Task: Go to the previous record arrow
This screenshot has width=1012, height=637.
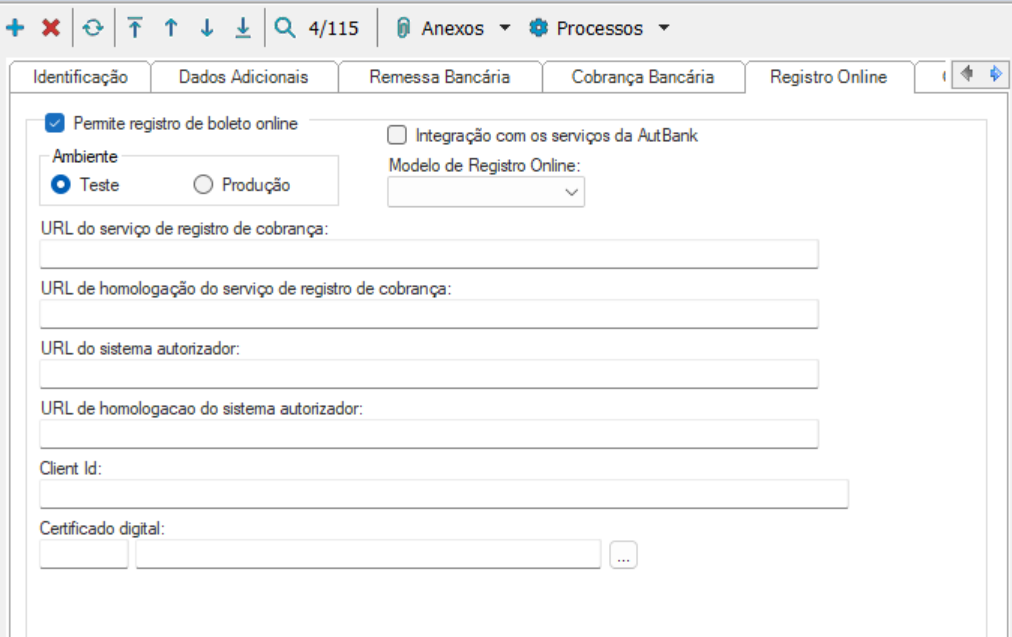Action: tap(171, 28)
